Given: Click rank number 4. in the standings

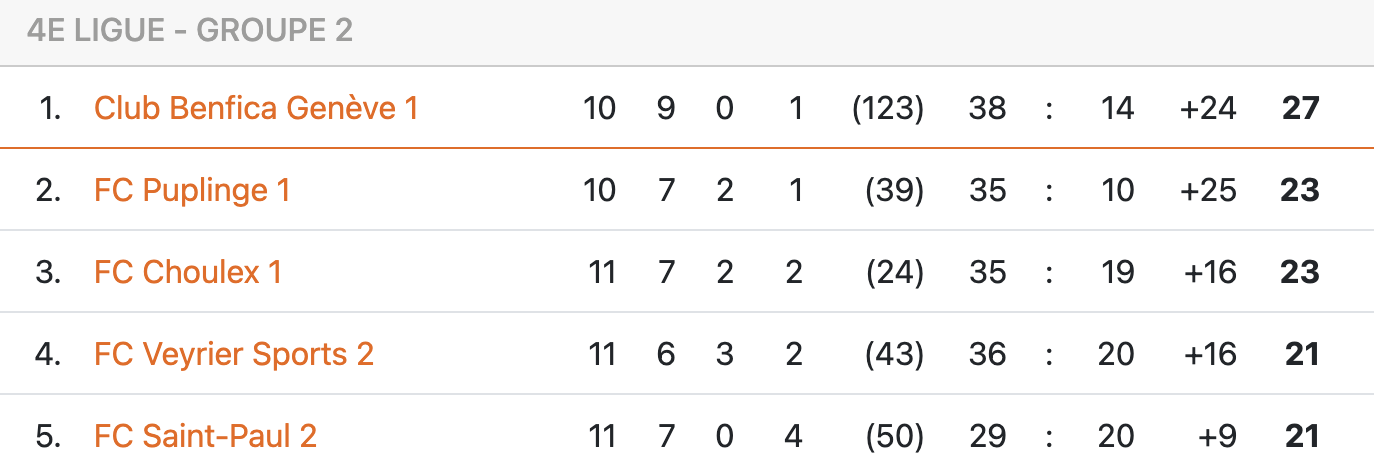Looking at the screenshot, I should point(48,354).
